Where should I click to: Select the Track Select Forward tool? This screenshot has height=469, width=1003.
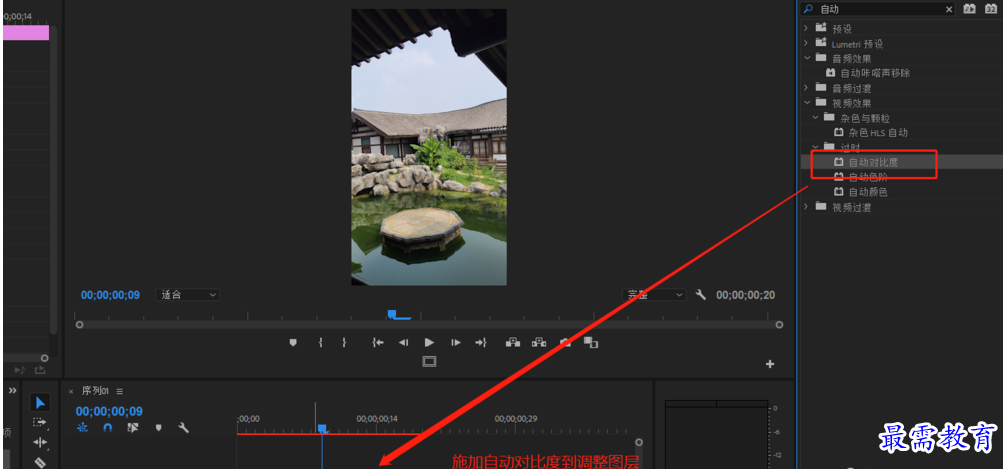click(x=40, y=422)
